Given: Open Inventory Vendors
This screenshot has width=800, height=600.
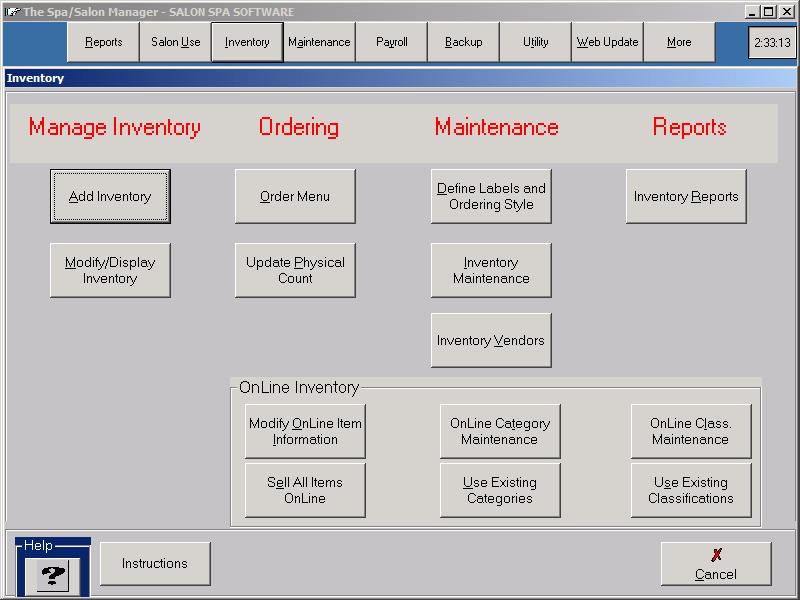Looking at the screenshot, I should tap(491, 340).
